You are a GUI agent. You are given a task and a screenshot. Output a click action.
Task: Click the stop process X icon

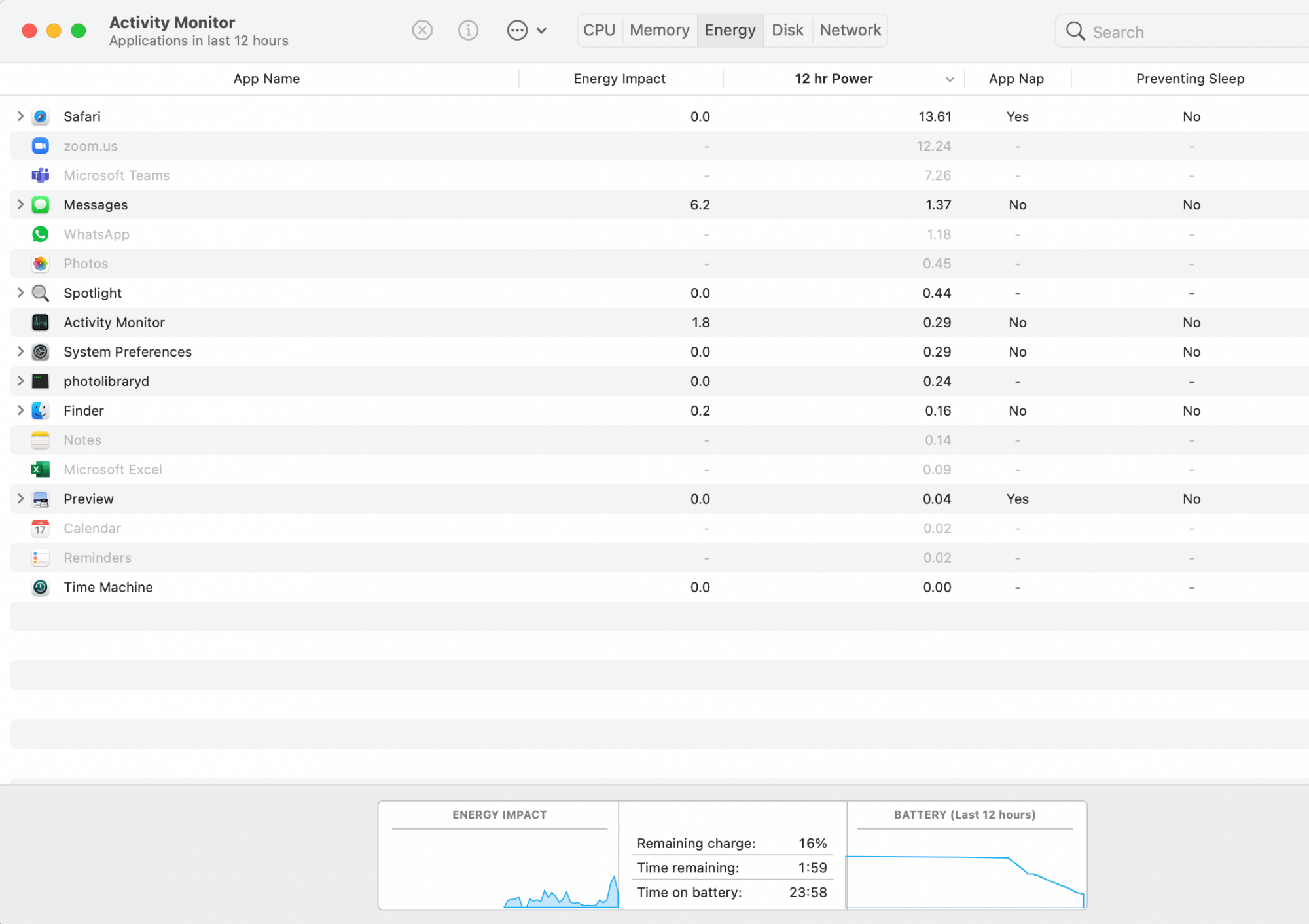point(422,30)
